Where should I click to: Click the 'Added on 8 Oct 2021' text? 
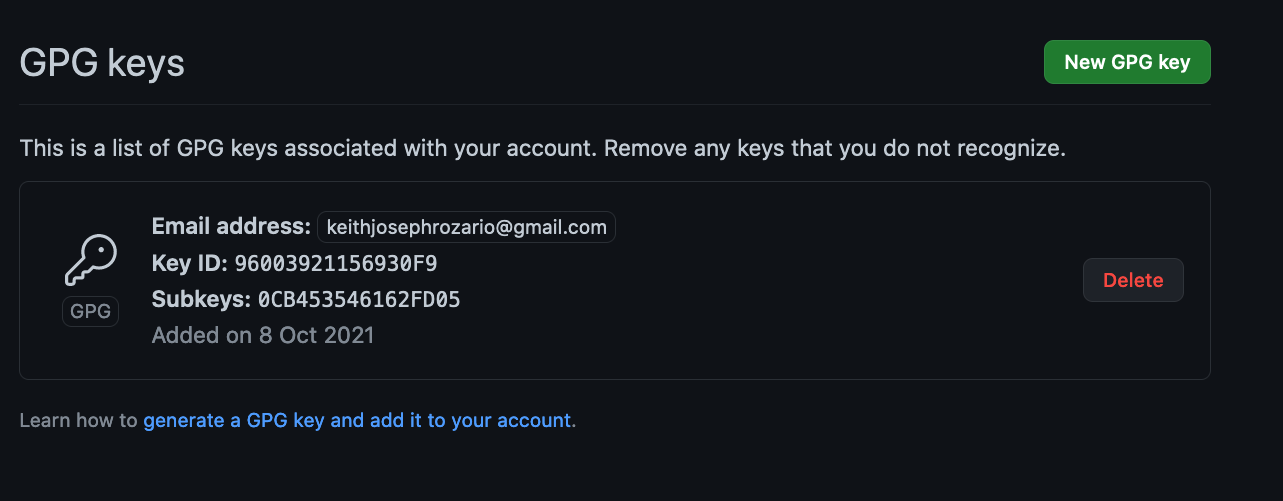coord(263,335)
